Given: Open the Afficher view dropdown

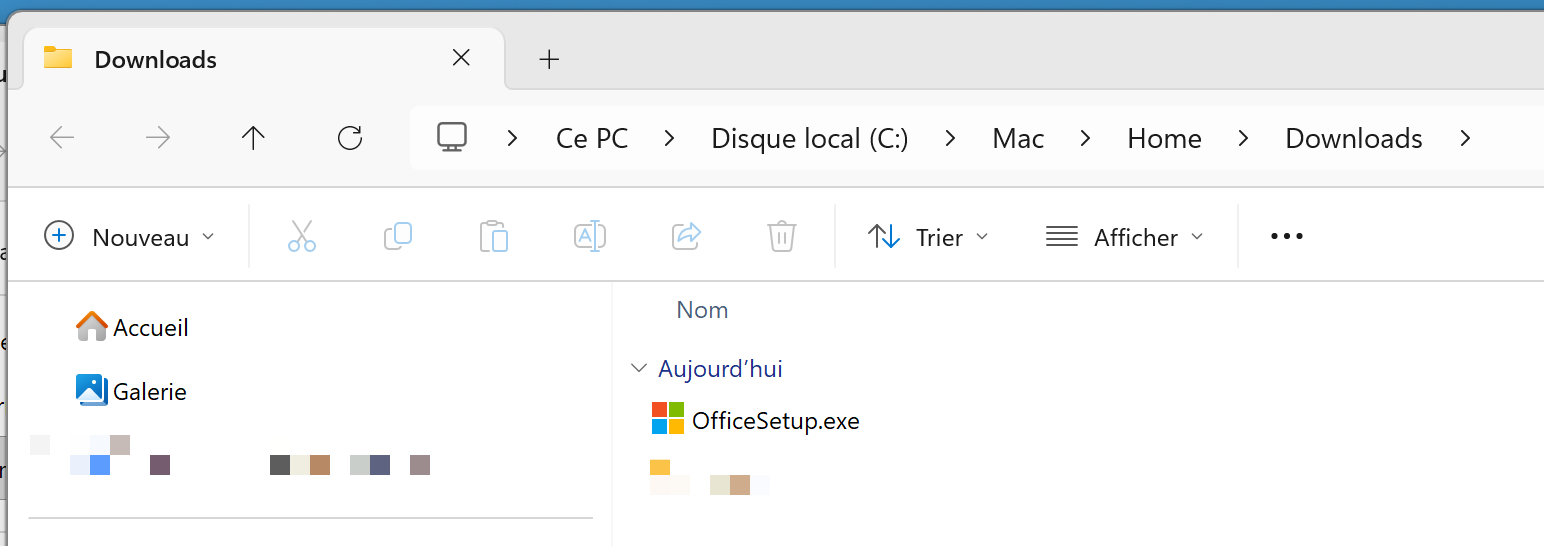Looking at the screenshot, I should (1124, 237).
